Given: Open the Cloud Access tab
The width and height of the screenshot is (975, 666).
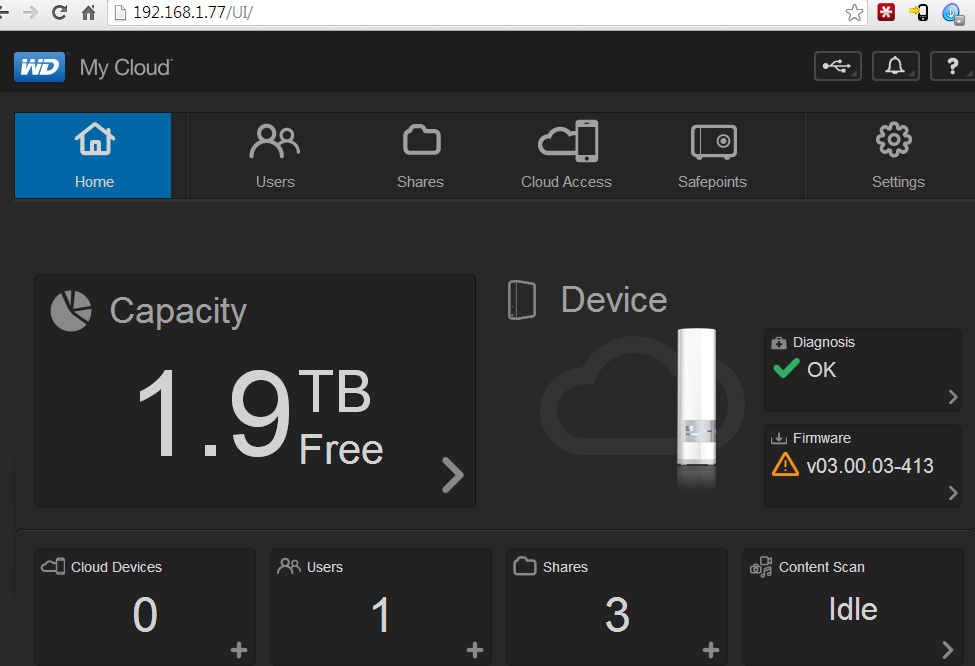Looking at the screenshot, I should 566,155.
